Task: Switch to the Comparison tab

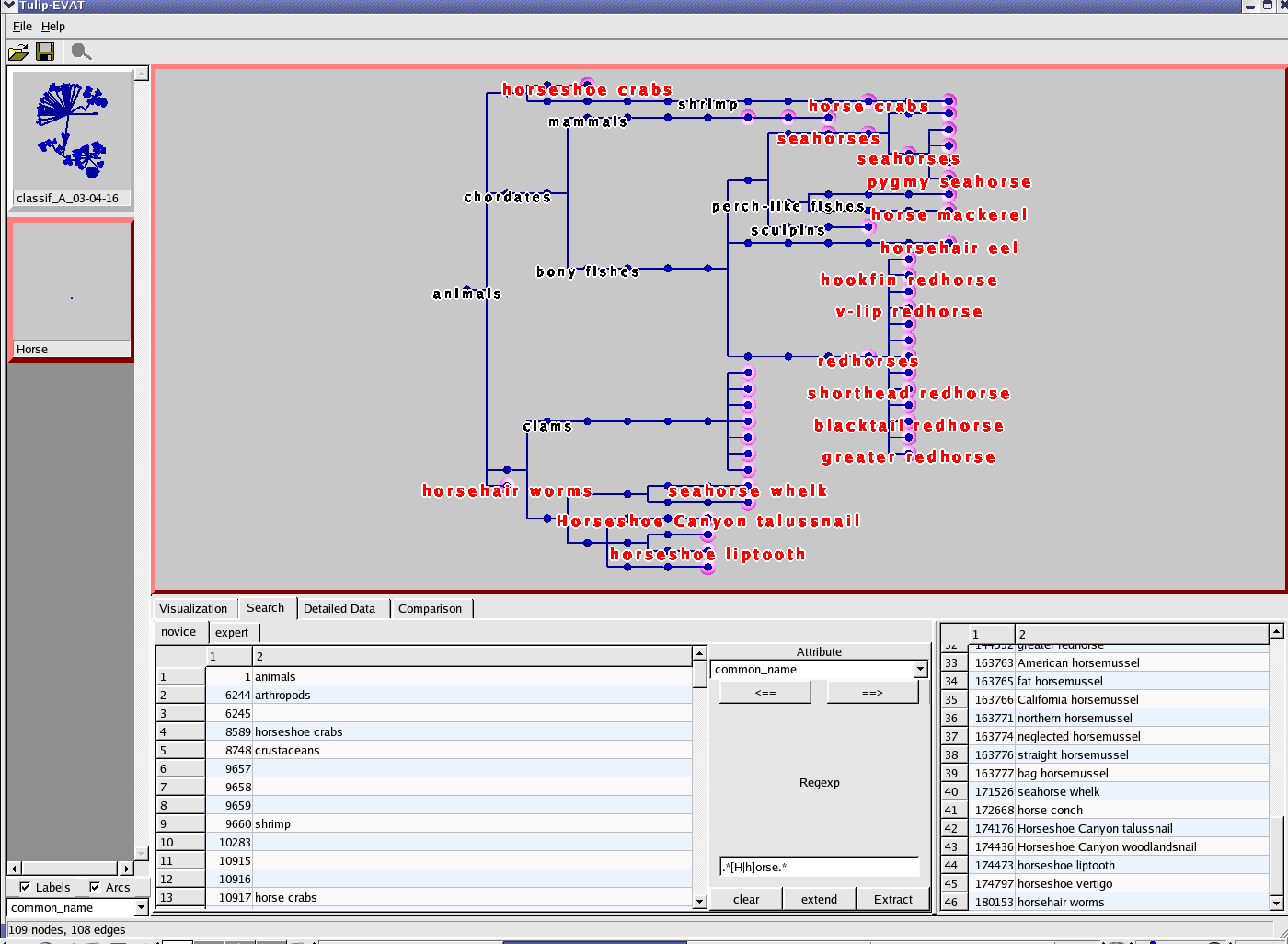Action: click(430, 608)
